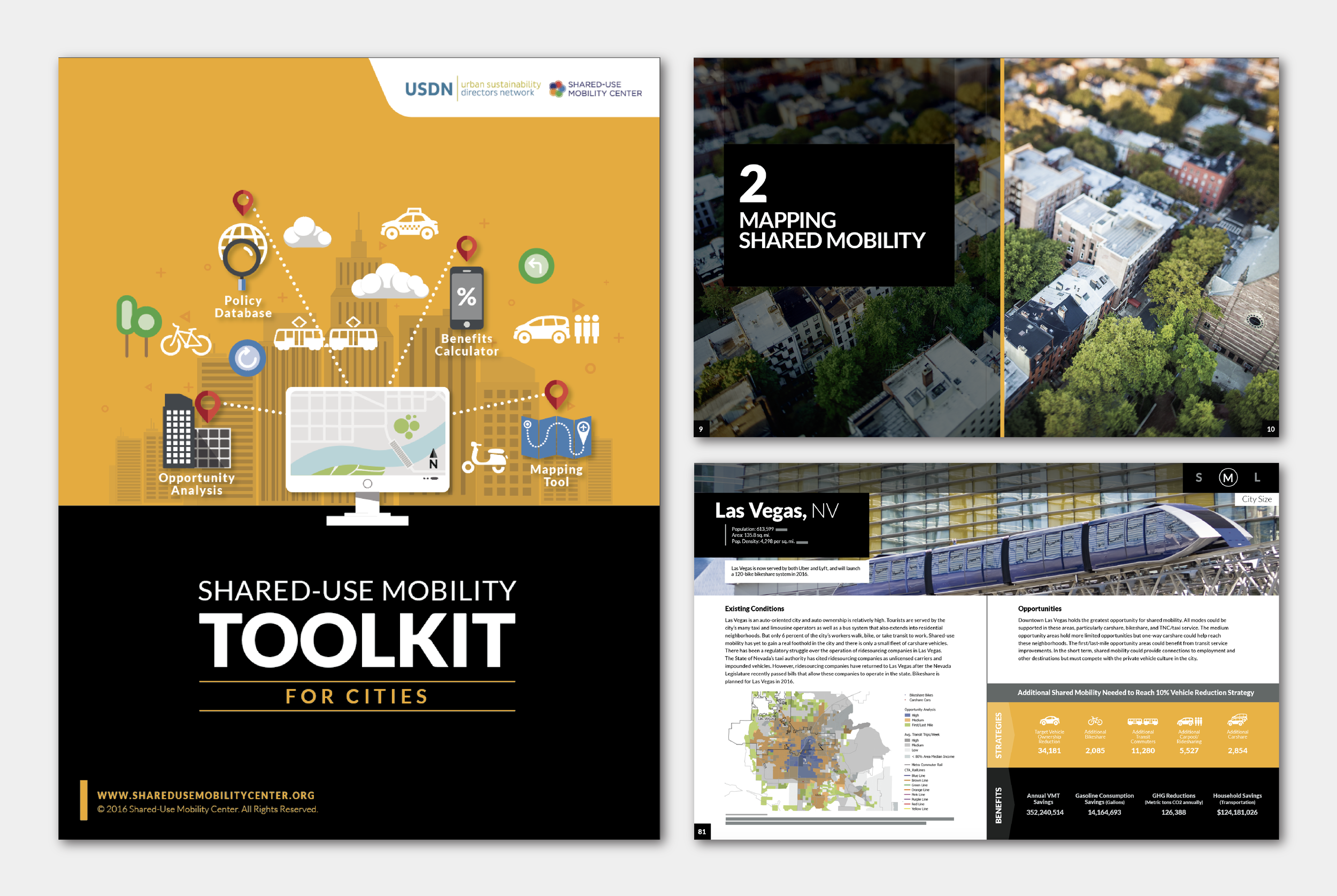Select the taxi cab icon on the cover
Screen dimensions: 1337x896
click(x=410, y=224)
